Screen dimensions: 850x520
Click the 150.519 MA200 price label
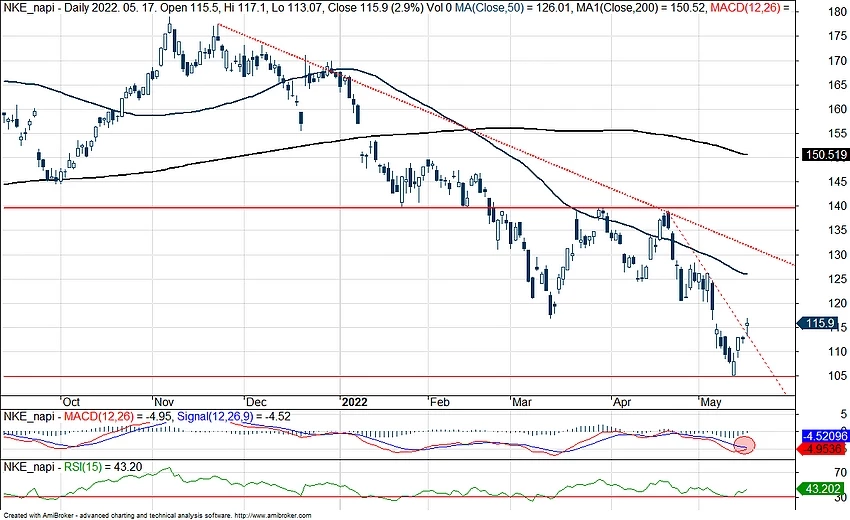[825, 155]
